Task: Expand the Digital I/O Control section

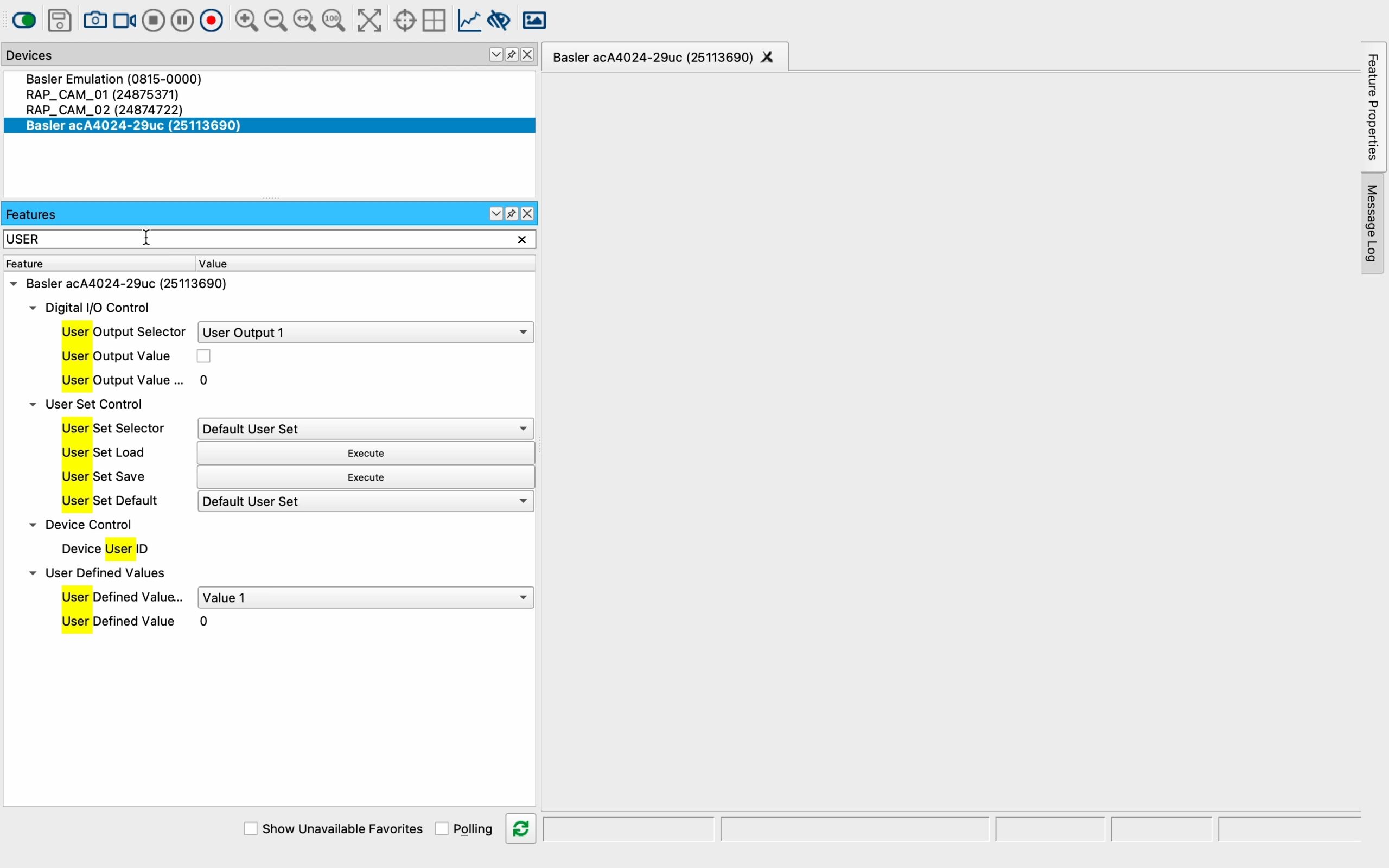Action: tap(32, 307)
